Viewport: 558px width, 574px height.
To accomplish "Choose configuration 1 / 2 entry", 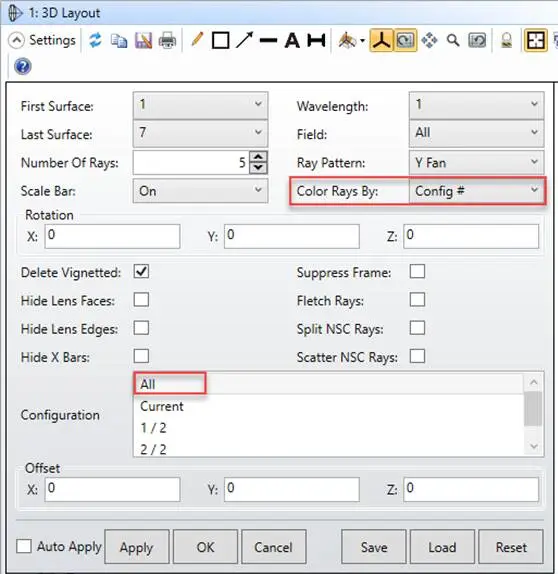I will tap(153, 428).
